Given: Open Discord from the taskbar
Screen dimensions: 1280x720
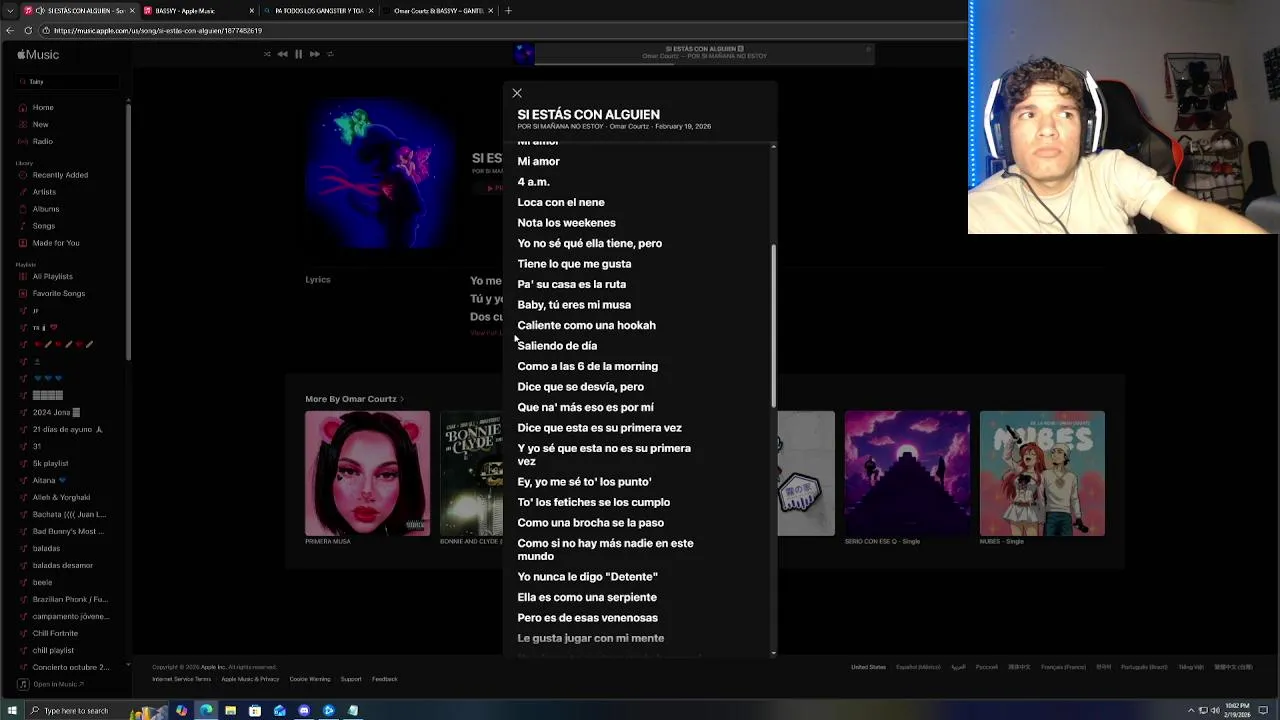Looking at the screenshot, I should click(x=304, y=711).
